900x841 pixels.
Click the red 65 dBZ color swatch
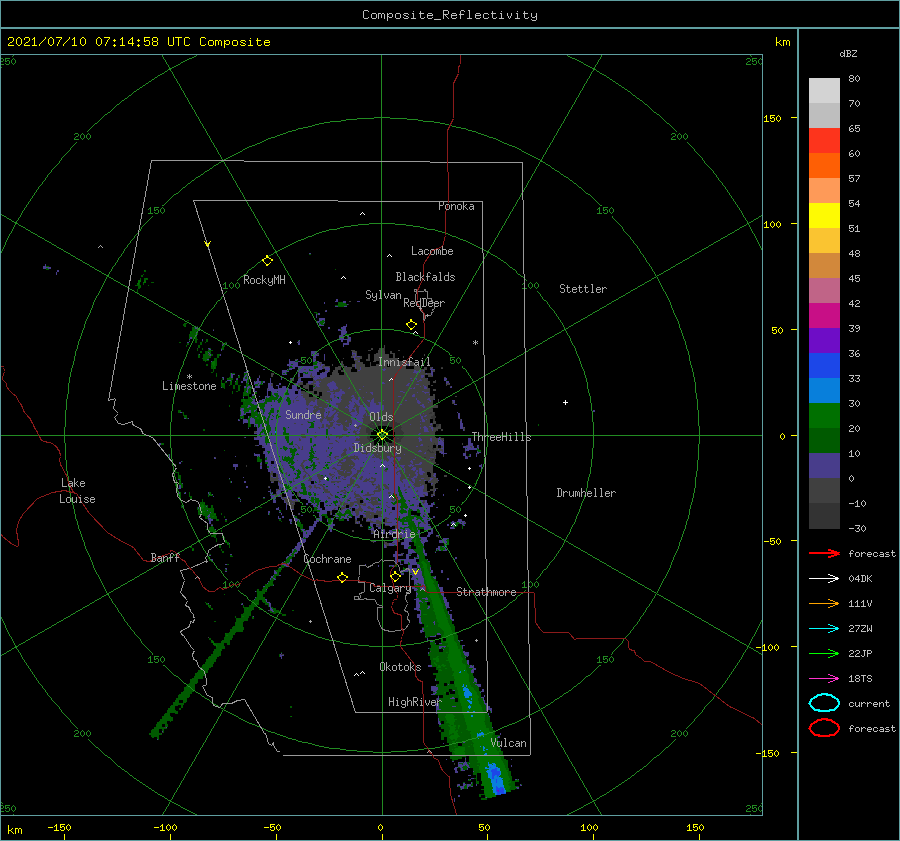point(824,140)
